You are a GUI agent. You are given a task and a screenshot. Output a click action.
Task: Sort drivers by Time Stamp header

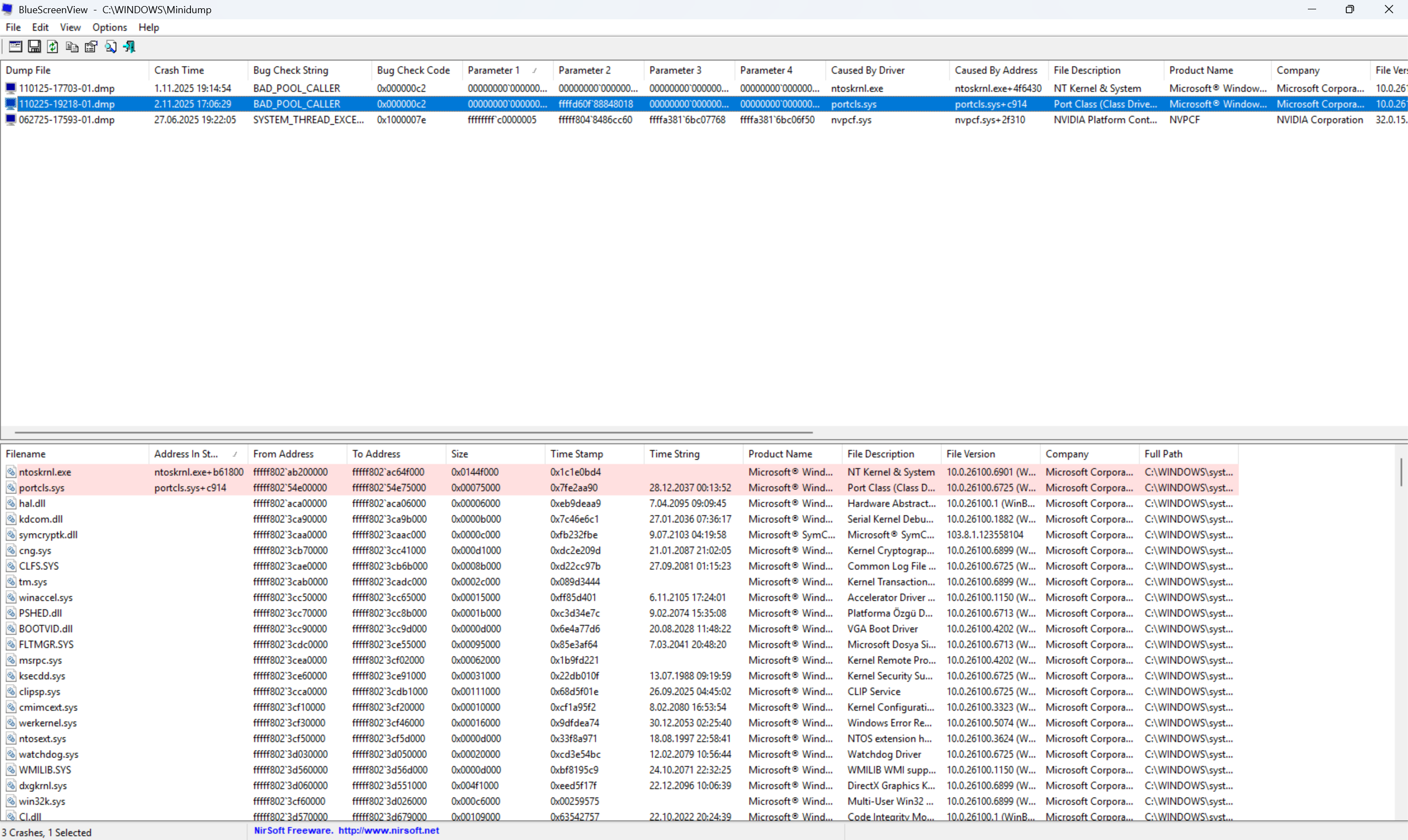594,454
